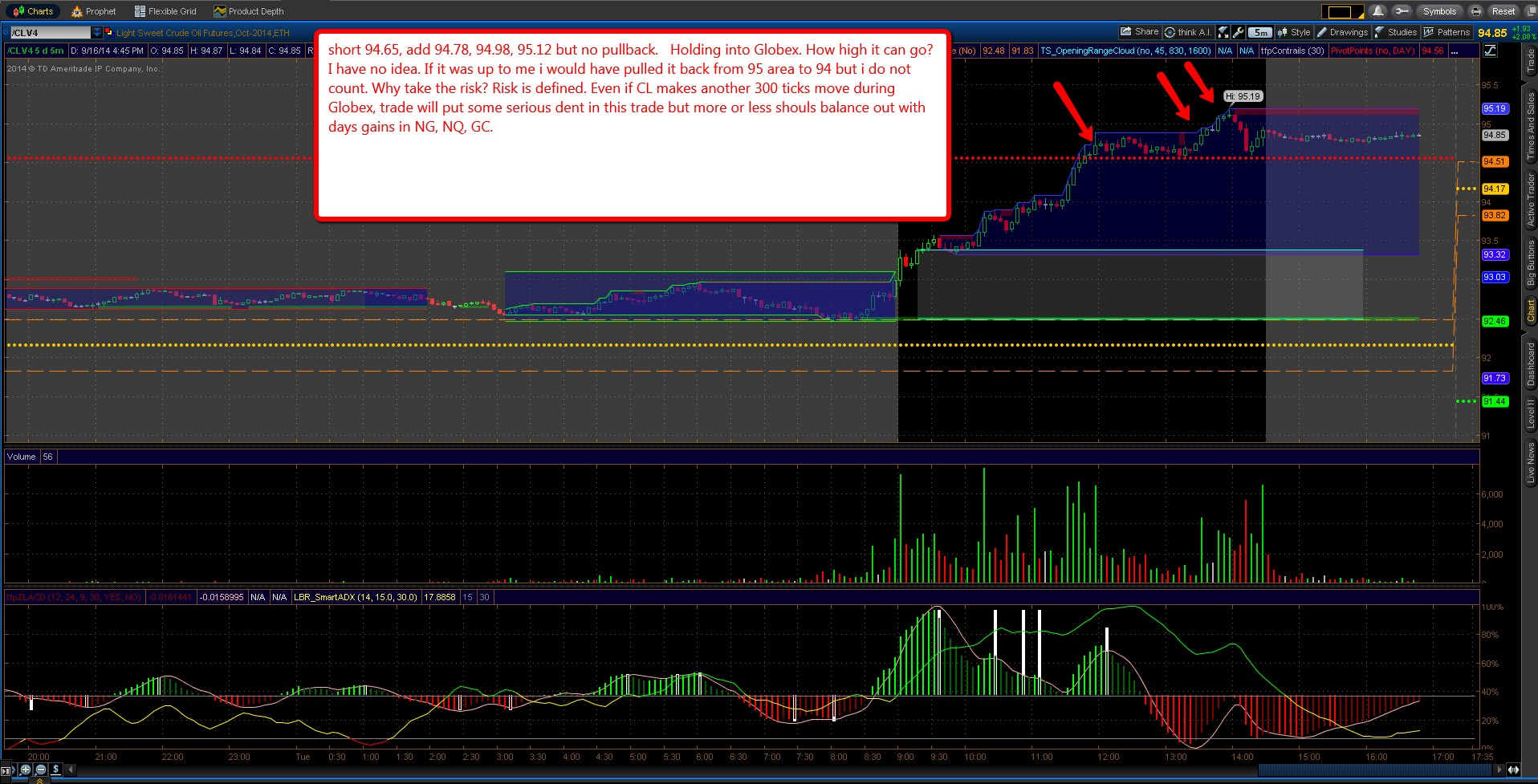Image resolution: width=1538 pixels, height=784 pixels.
Task: Click the scroll right arrow
Action: tap(1499, 770)
